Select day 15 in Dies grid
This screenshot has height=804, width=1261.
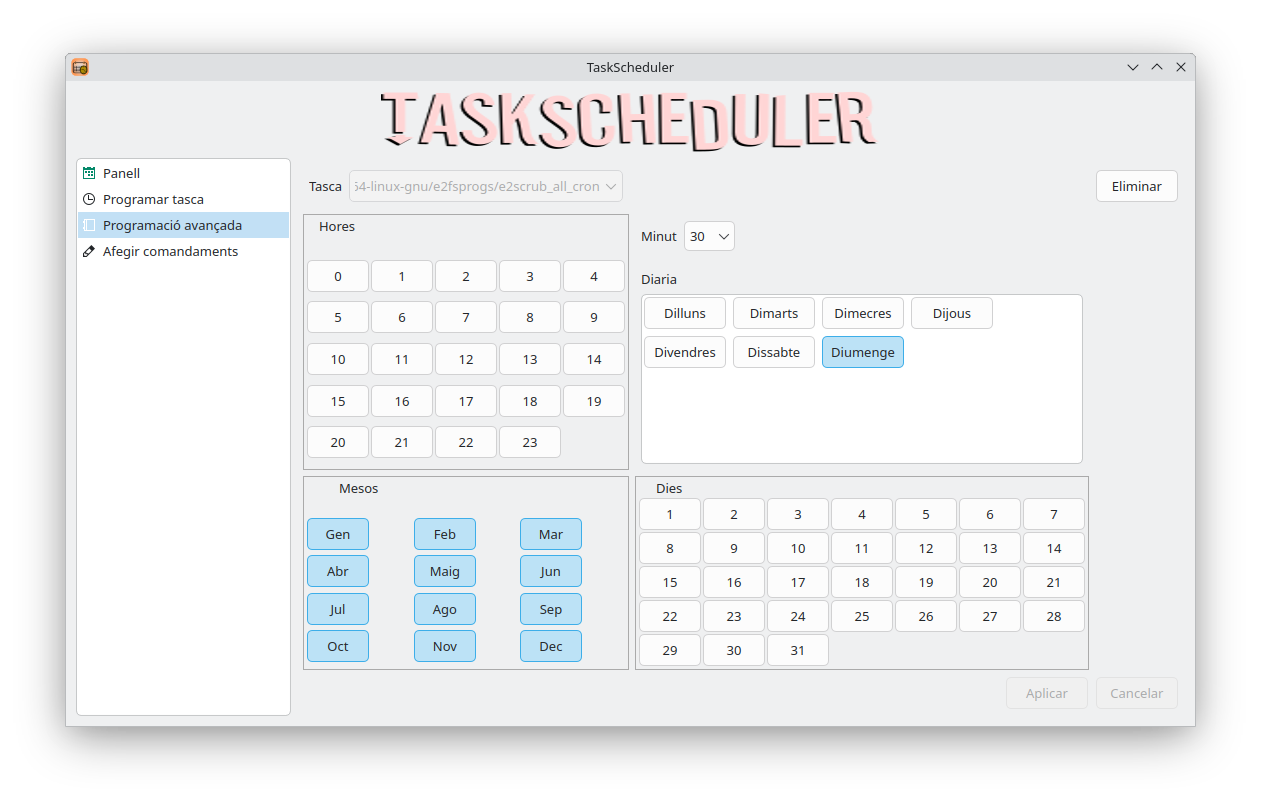tap(670, 582)
